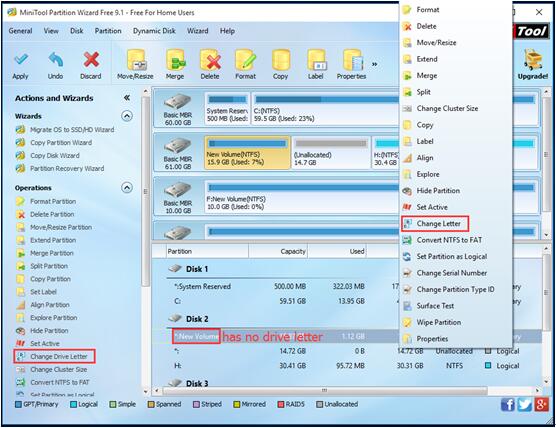Select the Unallocated 14.7 GB partition block
This screenshot has height=428, width=556.
[331, 153]
